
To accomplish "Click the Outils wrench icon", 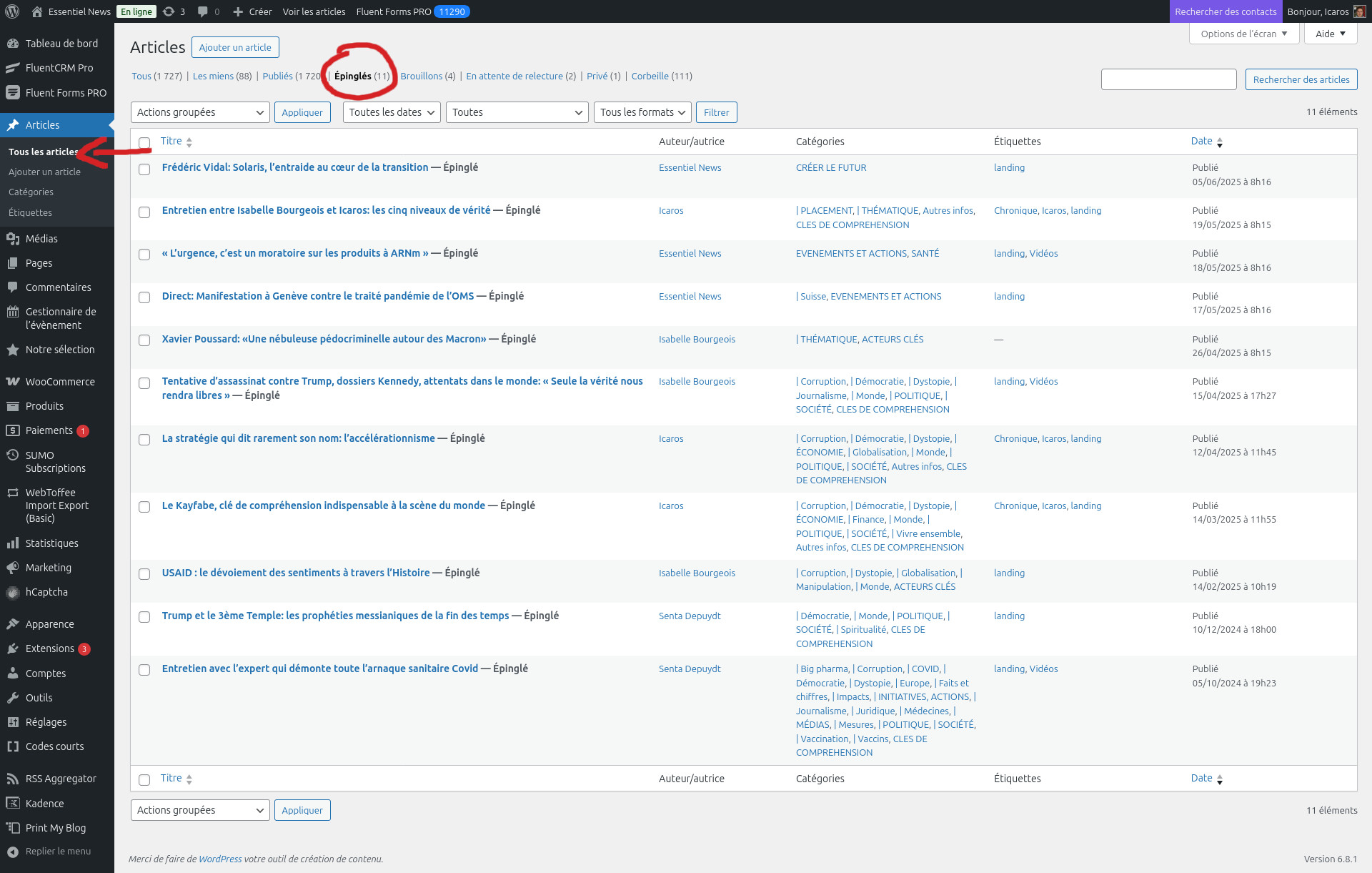I will pyautogui.click(x=12, y=698).
